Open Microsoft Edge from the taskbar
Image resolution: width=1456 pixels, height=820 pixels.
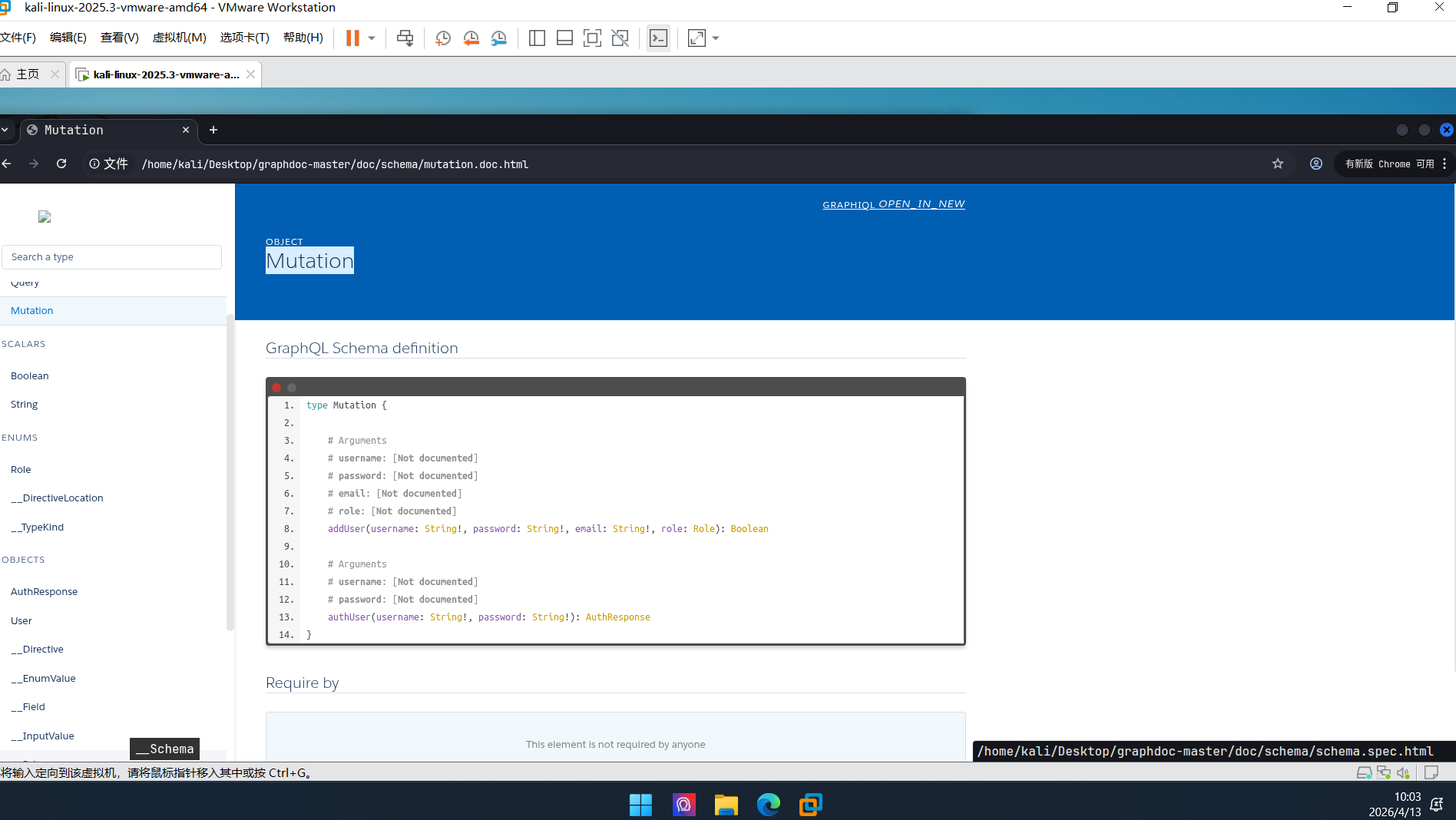tap(768, 805)
